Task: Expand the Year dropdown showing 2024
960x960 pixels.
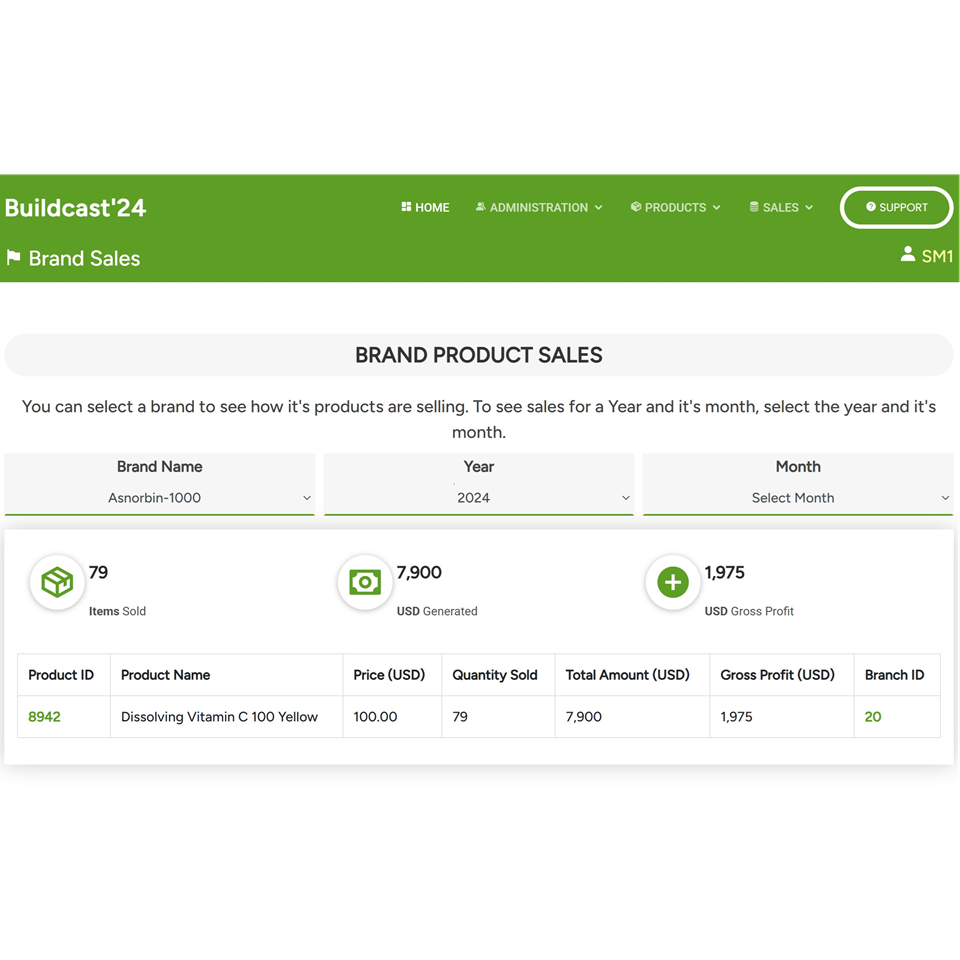Action: tap(478, 498)
